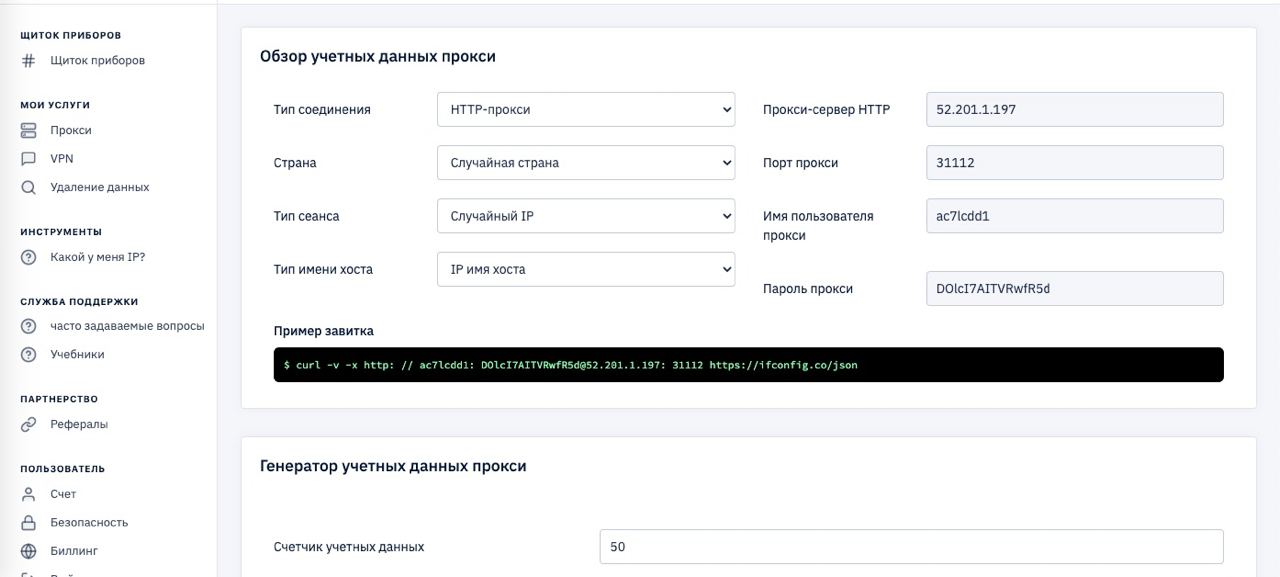1280x577 pixels.
Task: Expand the Тип имени хоста dropdown
Action: [x=585, y=269]
